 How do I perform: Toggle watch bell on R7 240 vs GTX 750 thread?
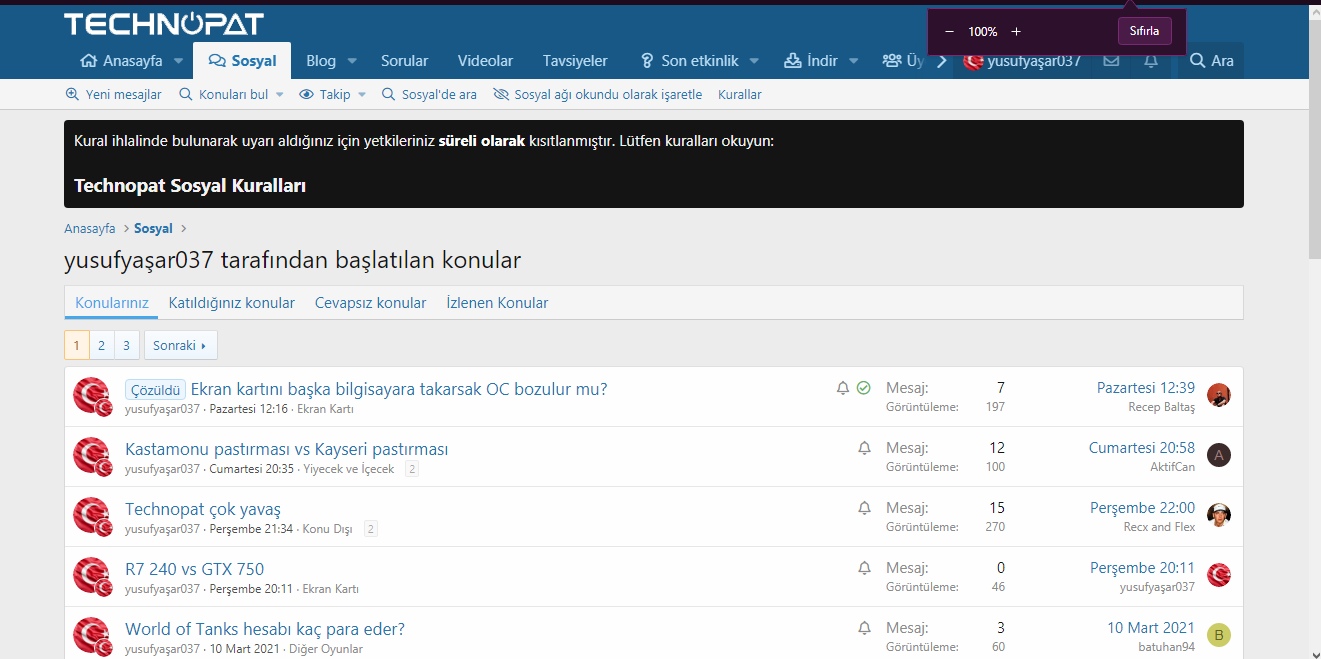(x=864, y=568)
